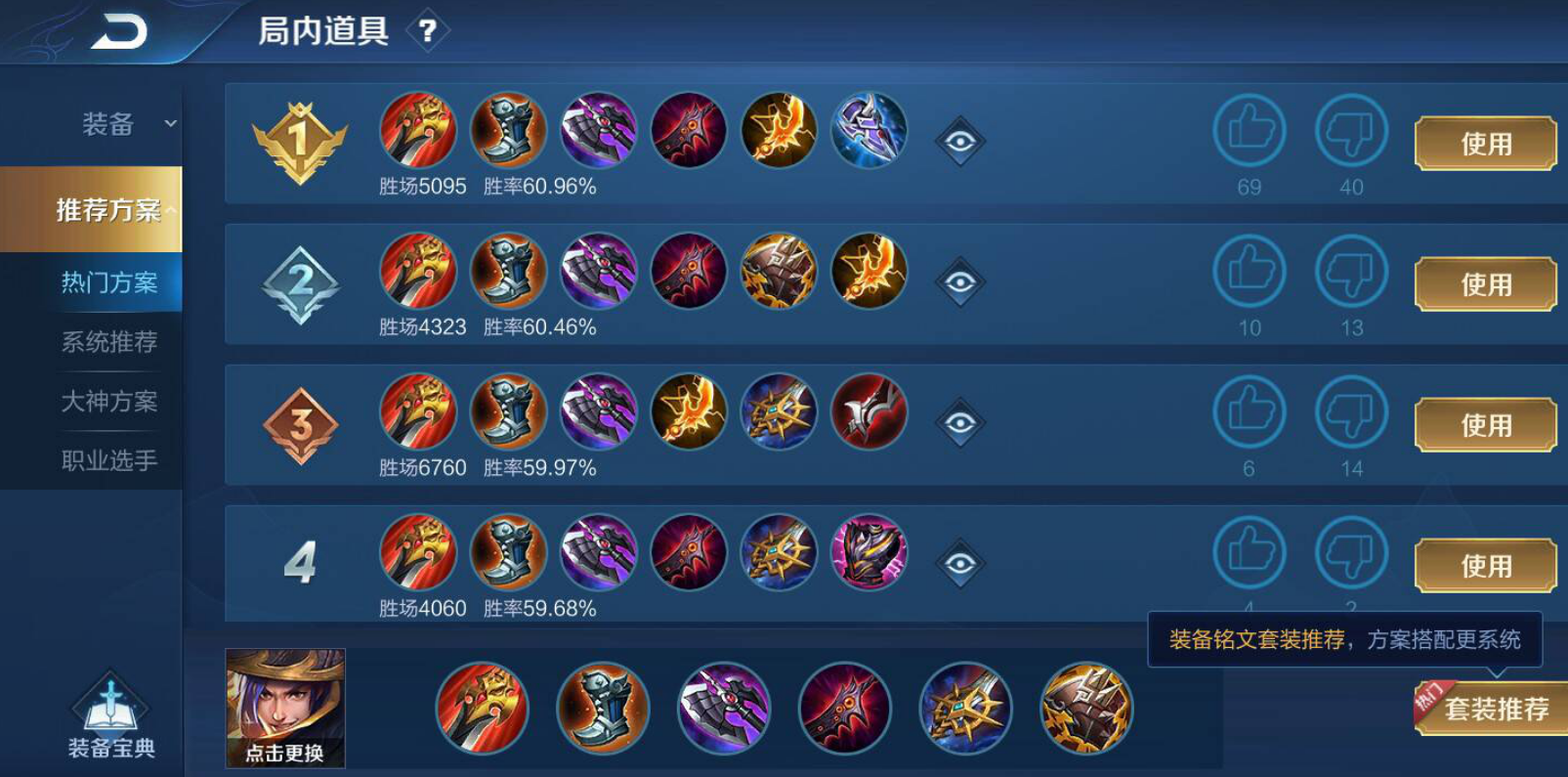
Task: Dislike the rank 2 build with thumbs-down
Action: pyautogui.click(x=1351, y=272)
